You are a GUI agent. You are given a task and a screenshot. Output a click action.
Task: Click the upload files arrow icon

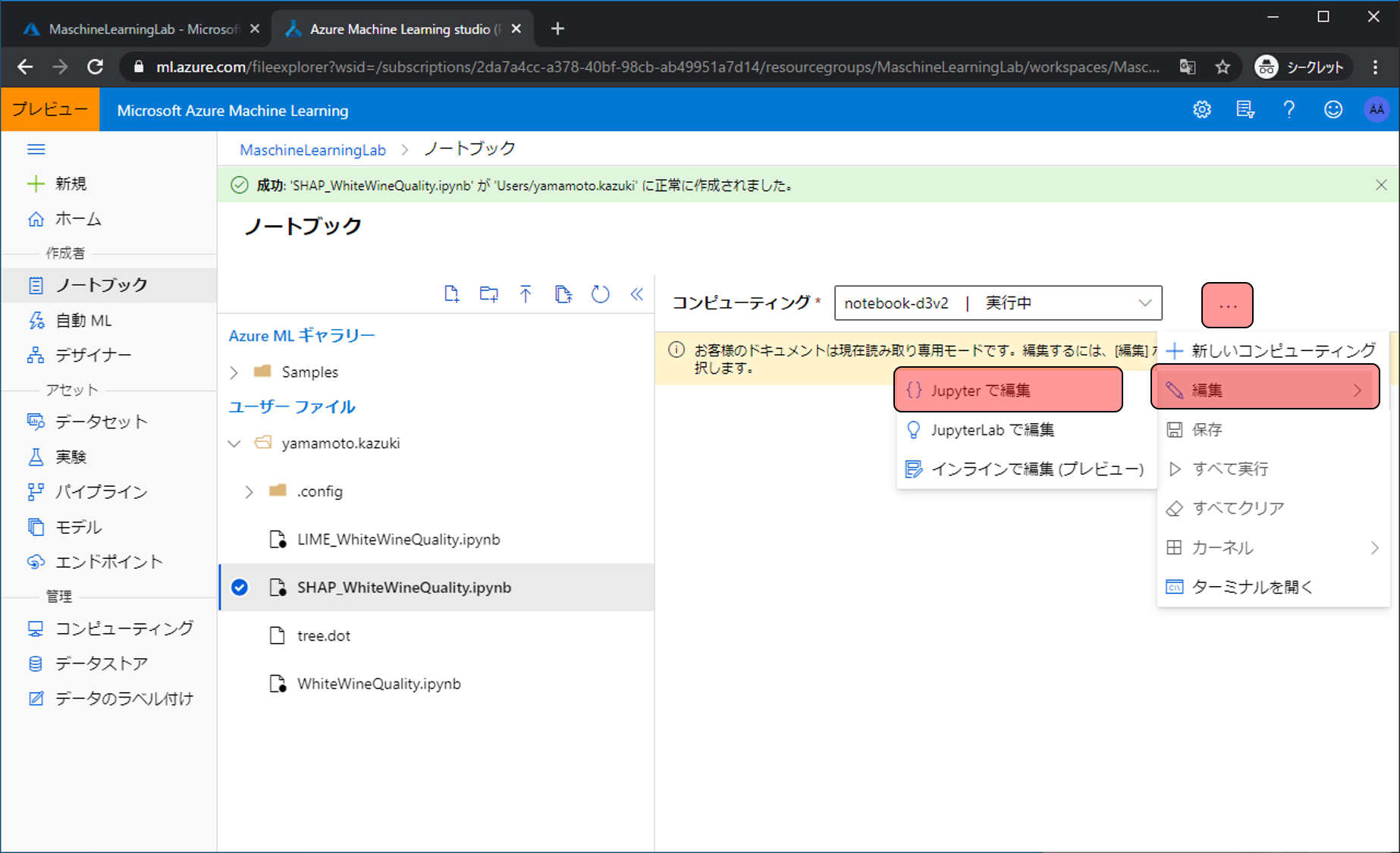[526, 294]
